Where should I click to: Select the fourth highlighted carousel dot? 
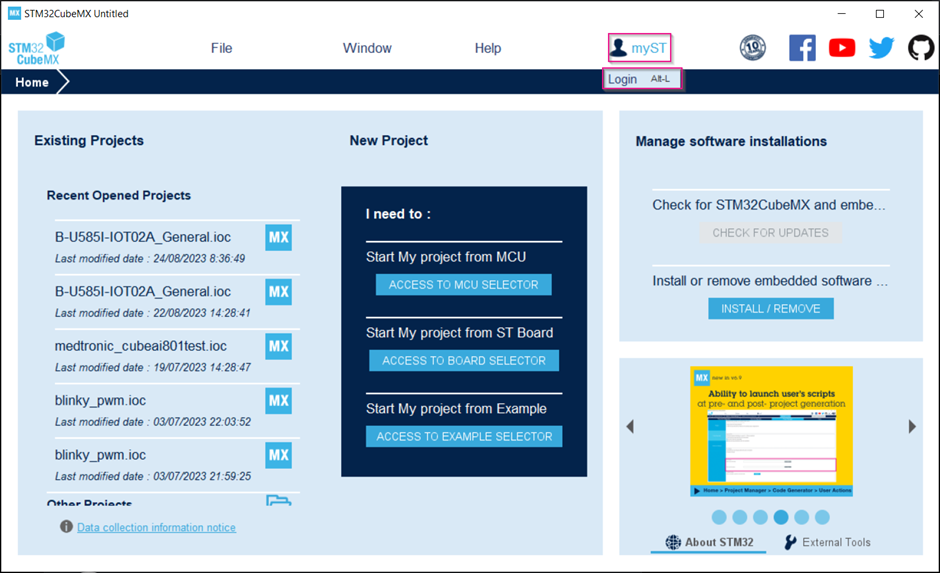click(781, 517)
